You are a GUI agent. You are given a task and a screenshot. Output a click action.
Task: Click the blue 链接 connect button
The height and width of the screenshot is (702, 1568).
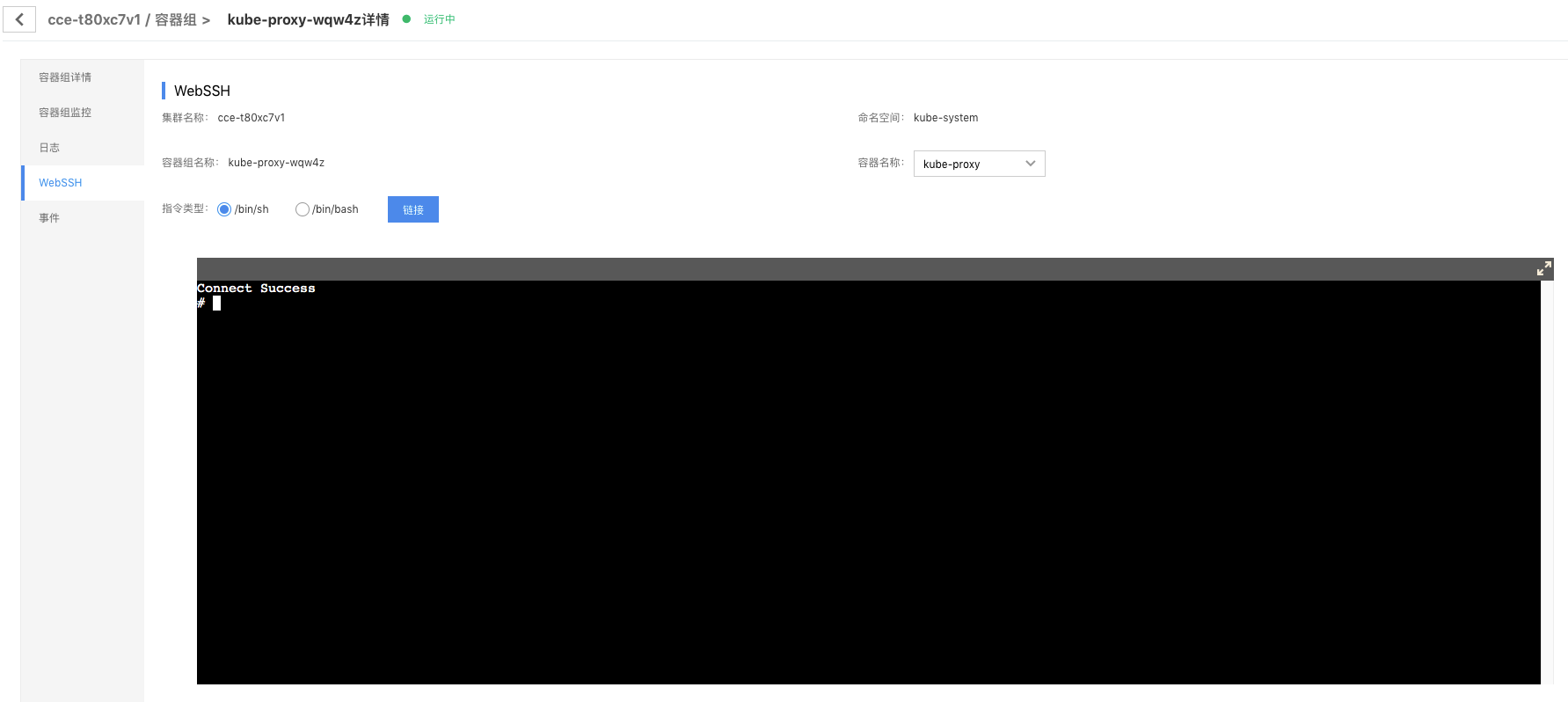tap(413, 209)
